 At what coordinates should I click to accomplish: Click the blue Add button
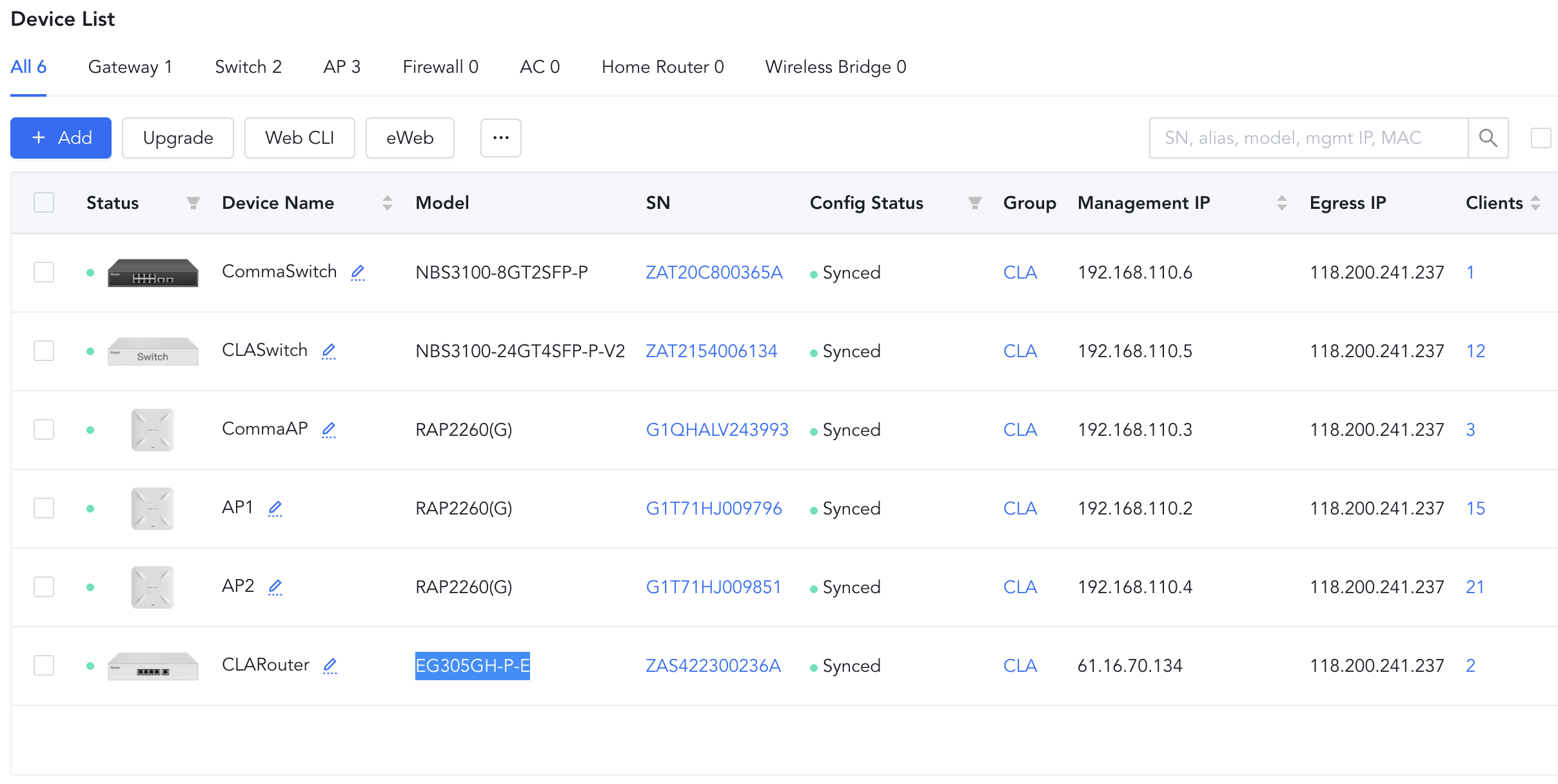coord(61,138)
